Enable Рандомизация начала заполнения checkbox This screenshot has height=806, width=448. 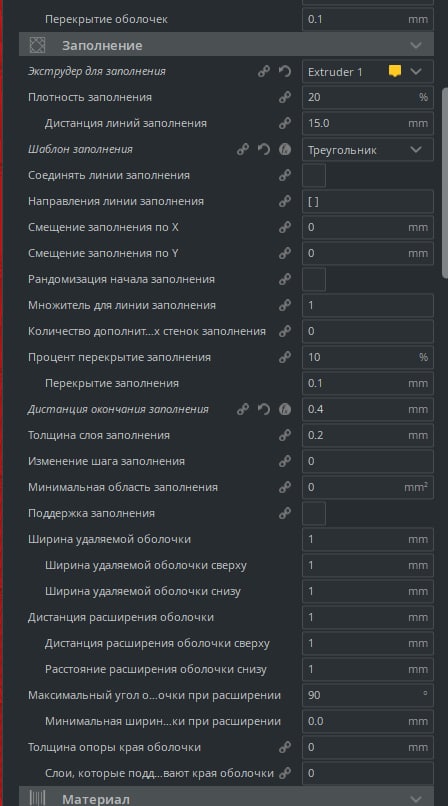(x=314, y=279)
